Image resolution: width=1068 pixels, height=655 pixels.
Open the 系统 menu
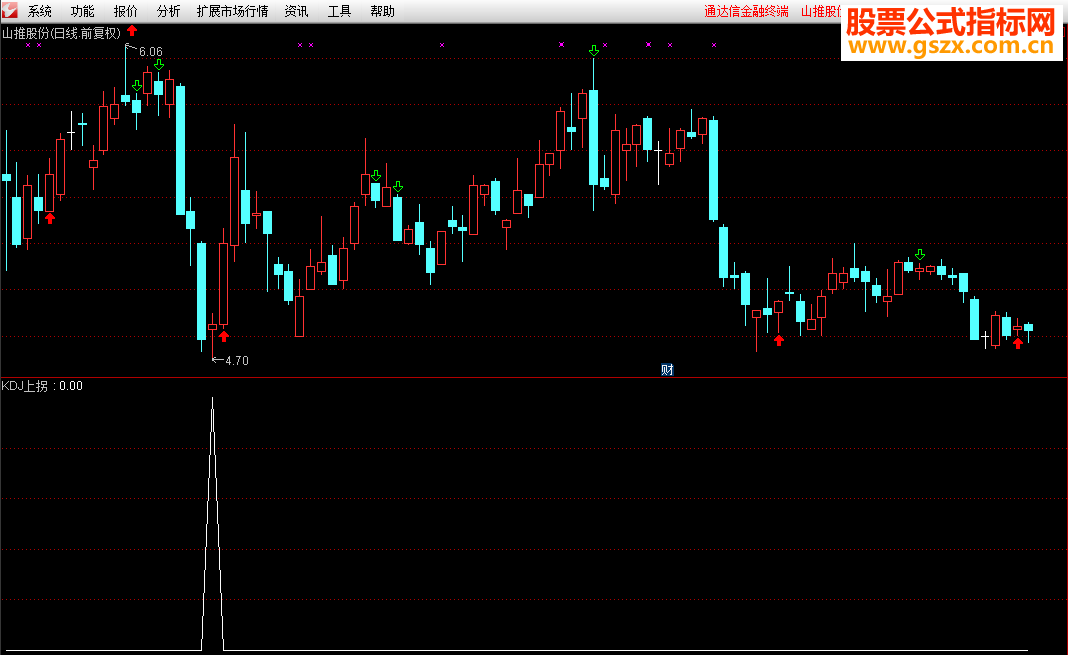pos(40,12)
